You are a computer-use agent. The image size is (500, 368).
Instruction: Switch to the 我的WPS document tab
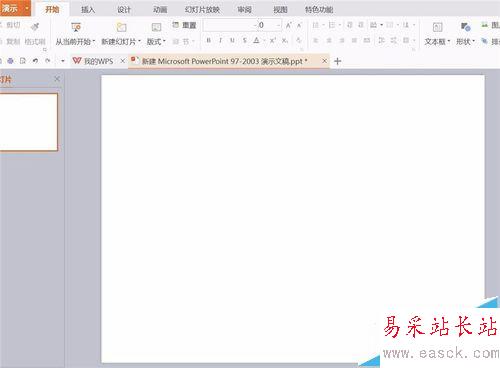coord(93,61)
